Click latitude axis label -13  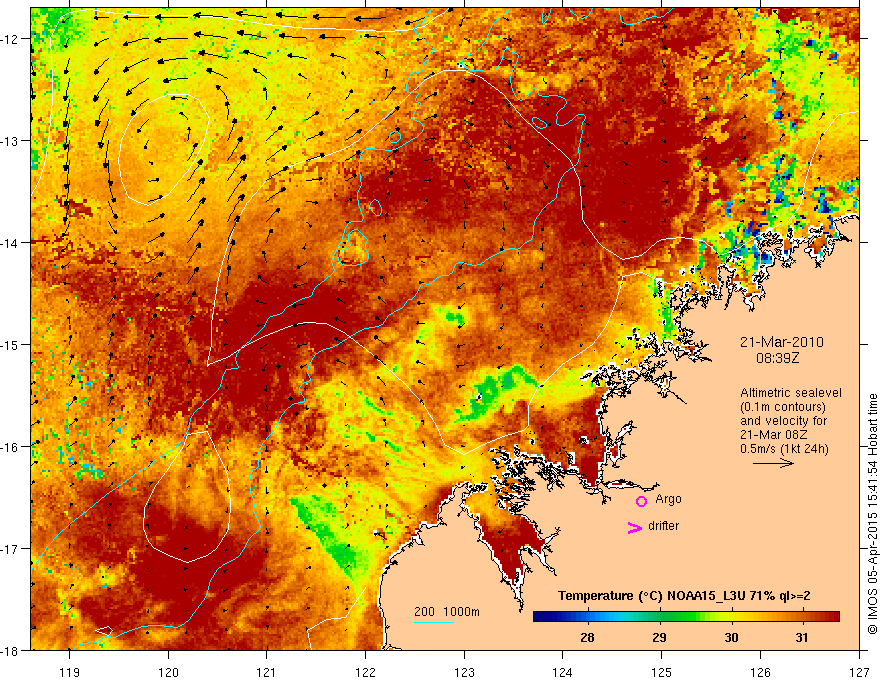[10, 141]
